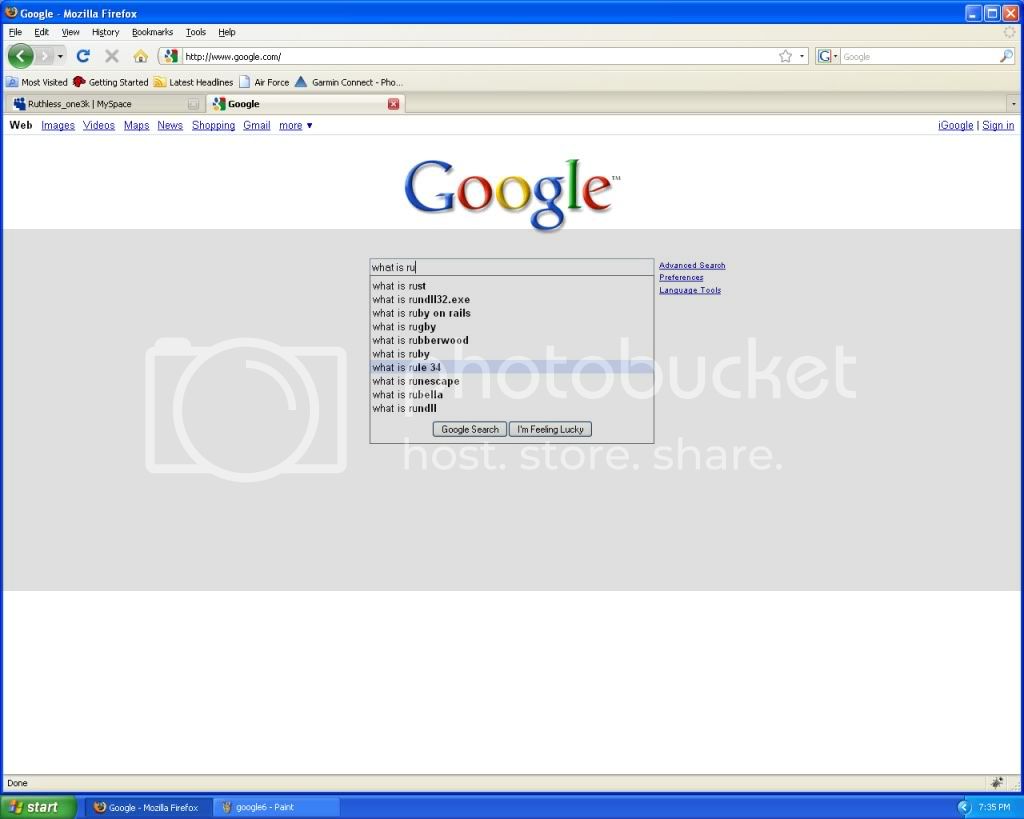This screenshot has width=1024, height=819.
Task: Click the Shopping link
Action: pos(213,125)
